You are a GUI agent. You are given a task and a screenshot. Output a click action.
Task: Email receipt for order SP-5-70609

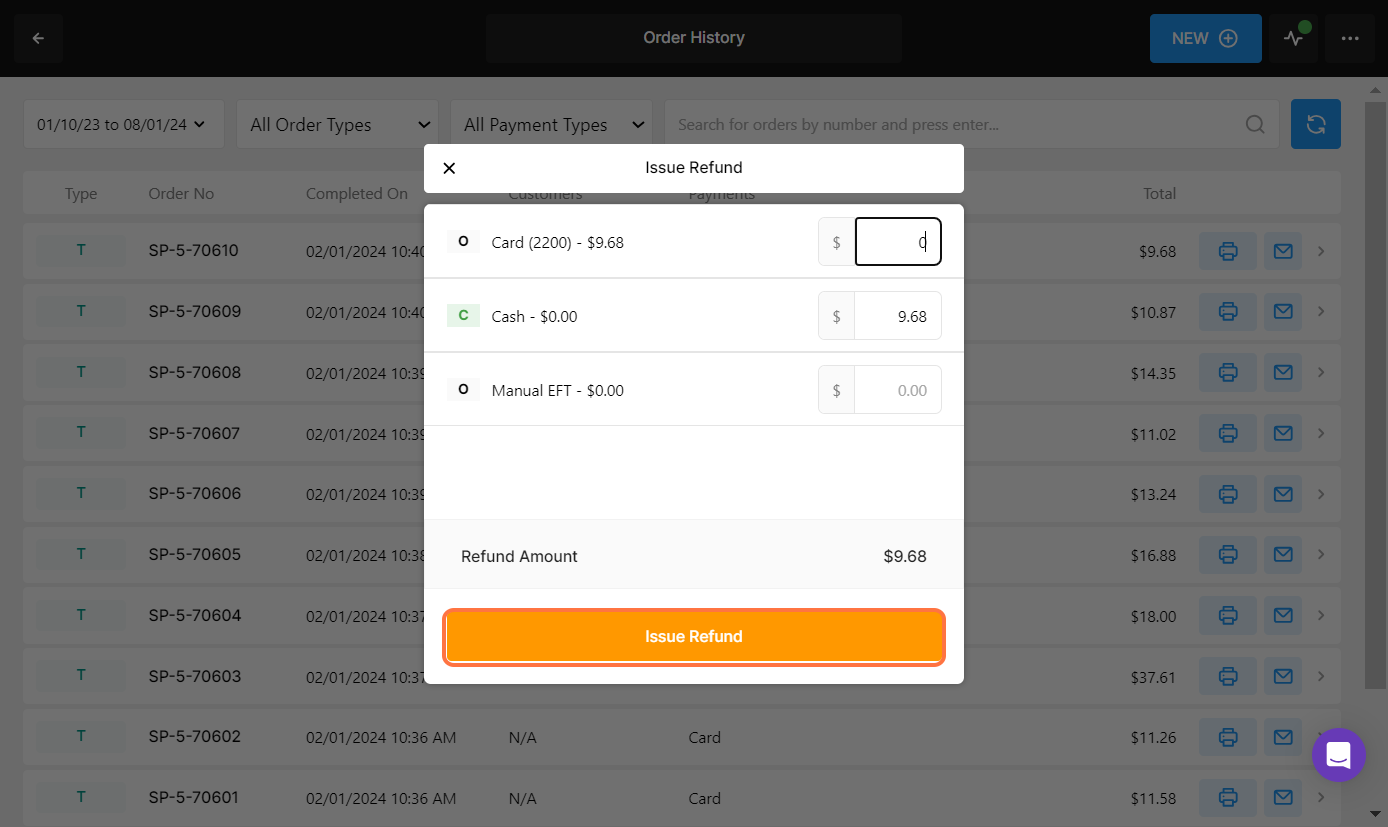[1283, 312]
